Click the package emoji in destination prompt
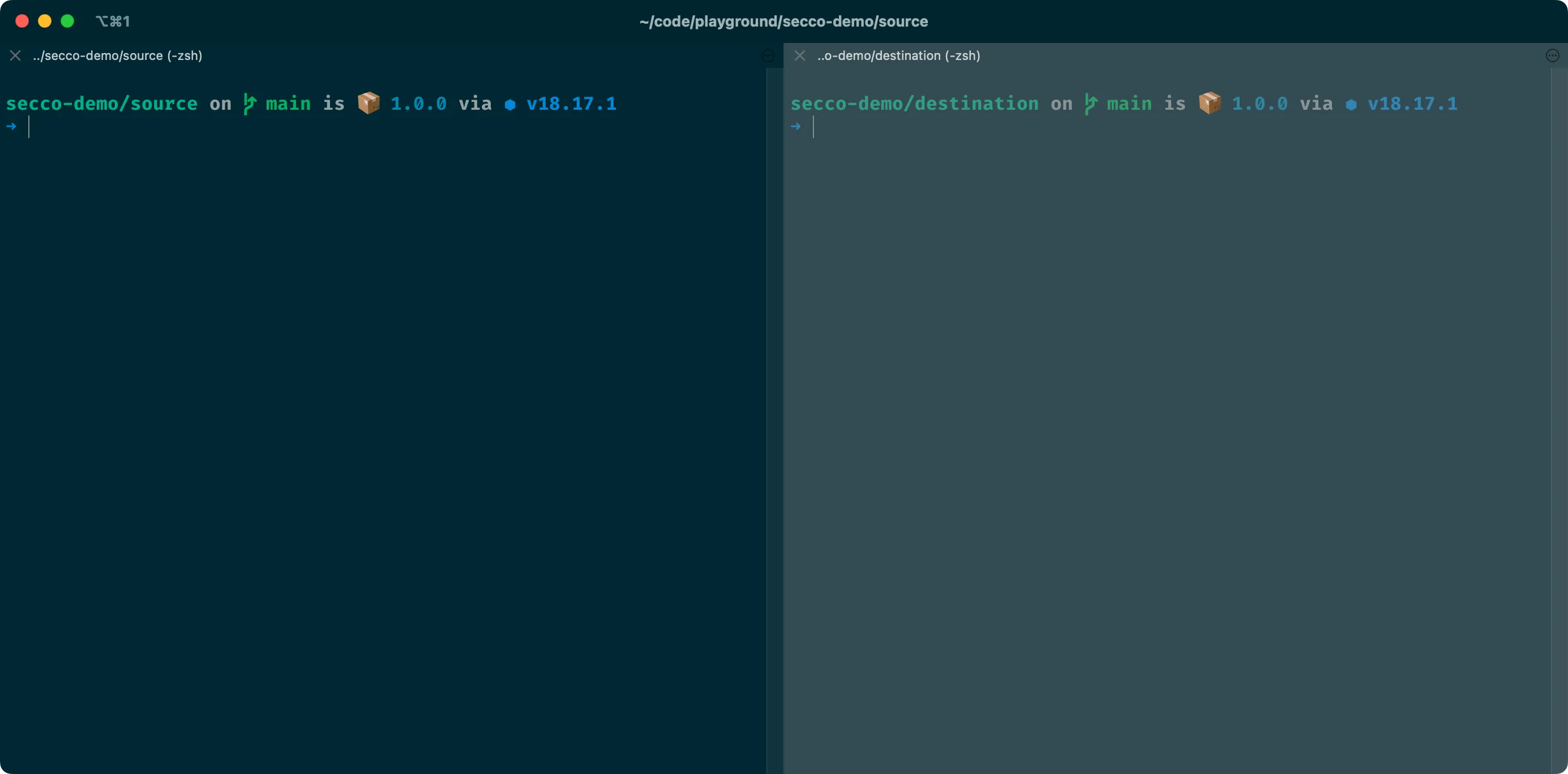The image size is (1568, 774). 1210,104
